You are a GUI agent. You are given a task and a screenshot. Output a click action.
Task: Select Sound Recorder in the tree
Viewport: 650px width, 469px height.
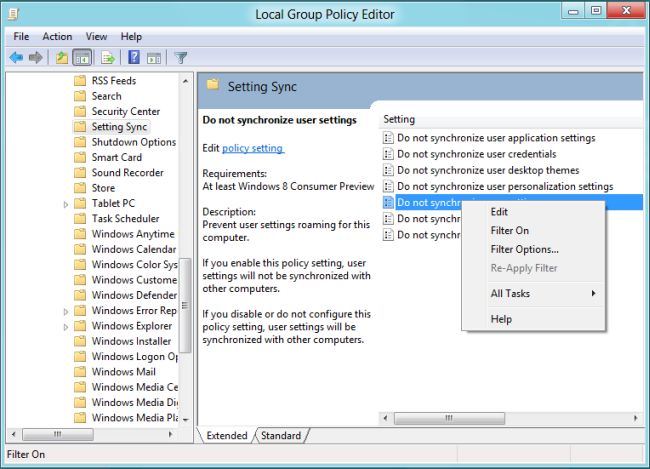coord(128,173)
